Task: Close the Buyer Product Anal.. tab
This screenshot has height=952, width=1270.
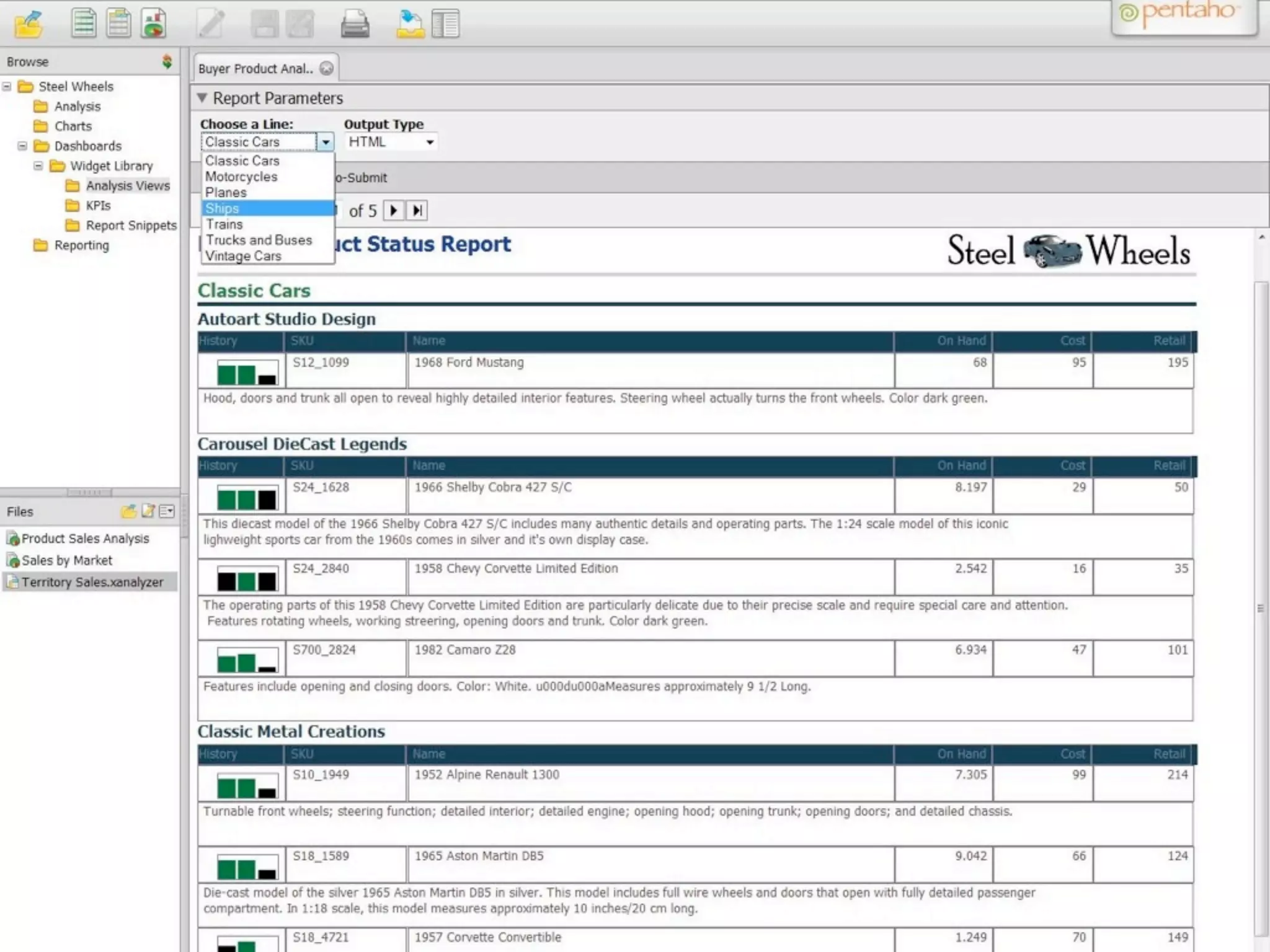Action: 326,68
